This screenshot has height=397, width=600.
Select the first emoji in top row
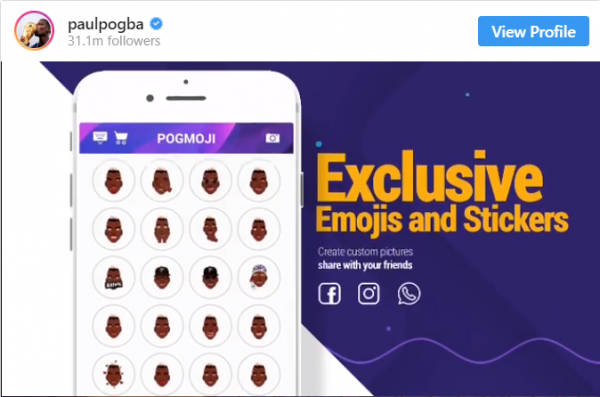point(114,181)
